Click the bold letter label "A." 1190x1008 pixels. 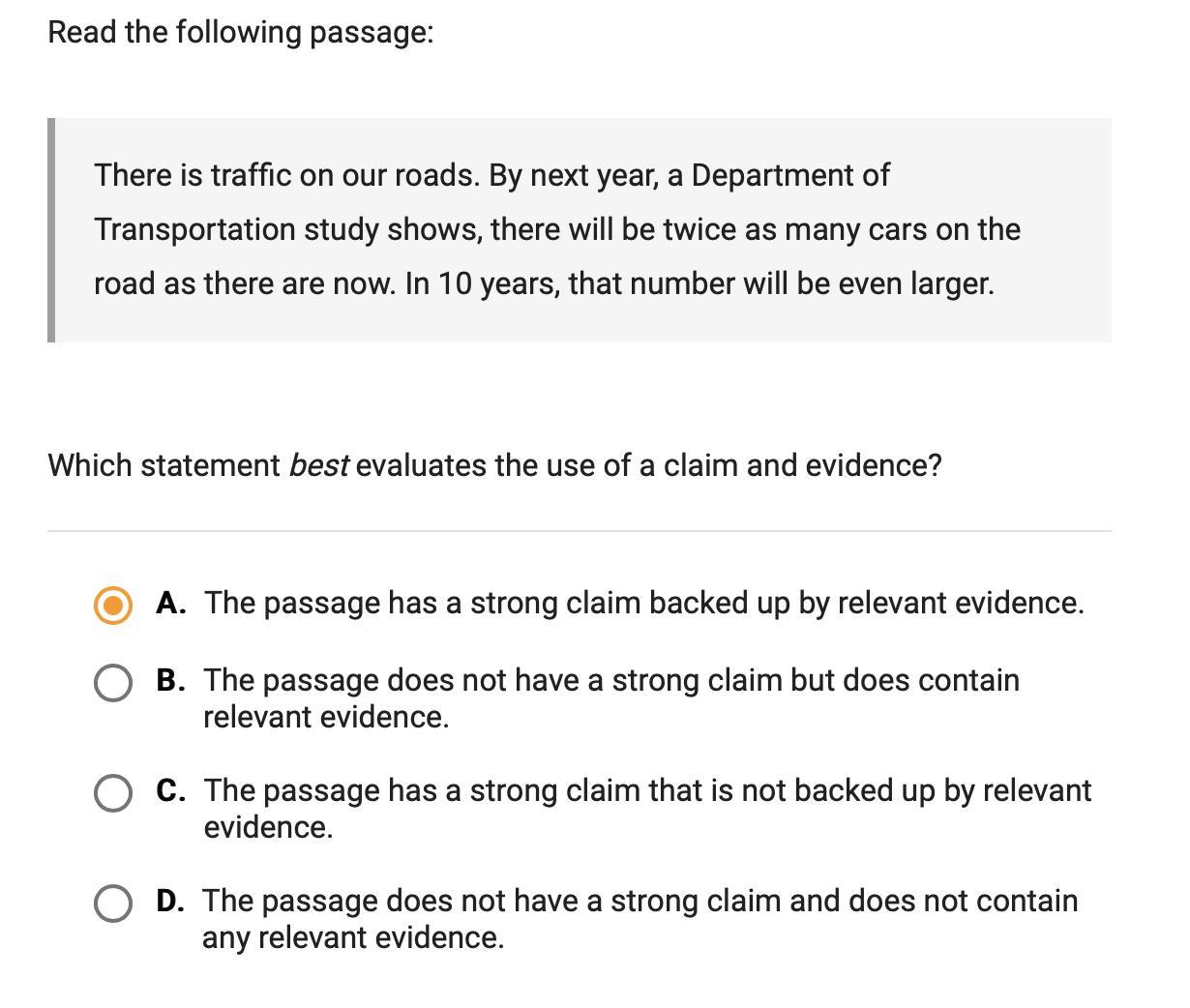171,604
